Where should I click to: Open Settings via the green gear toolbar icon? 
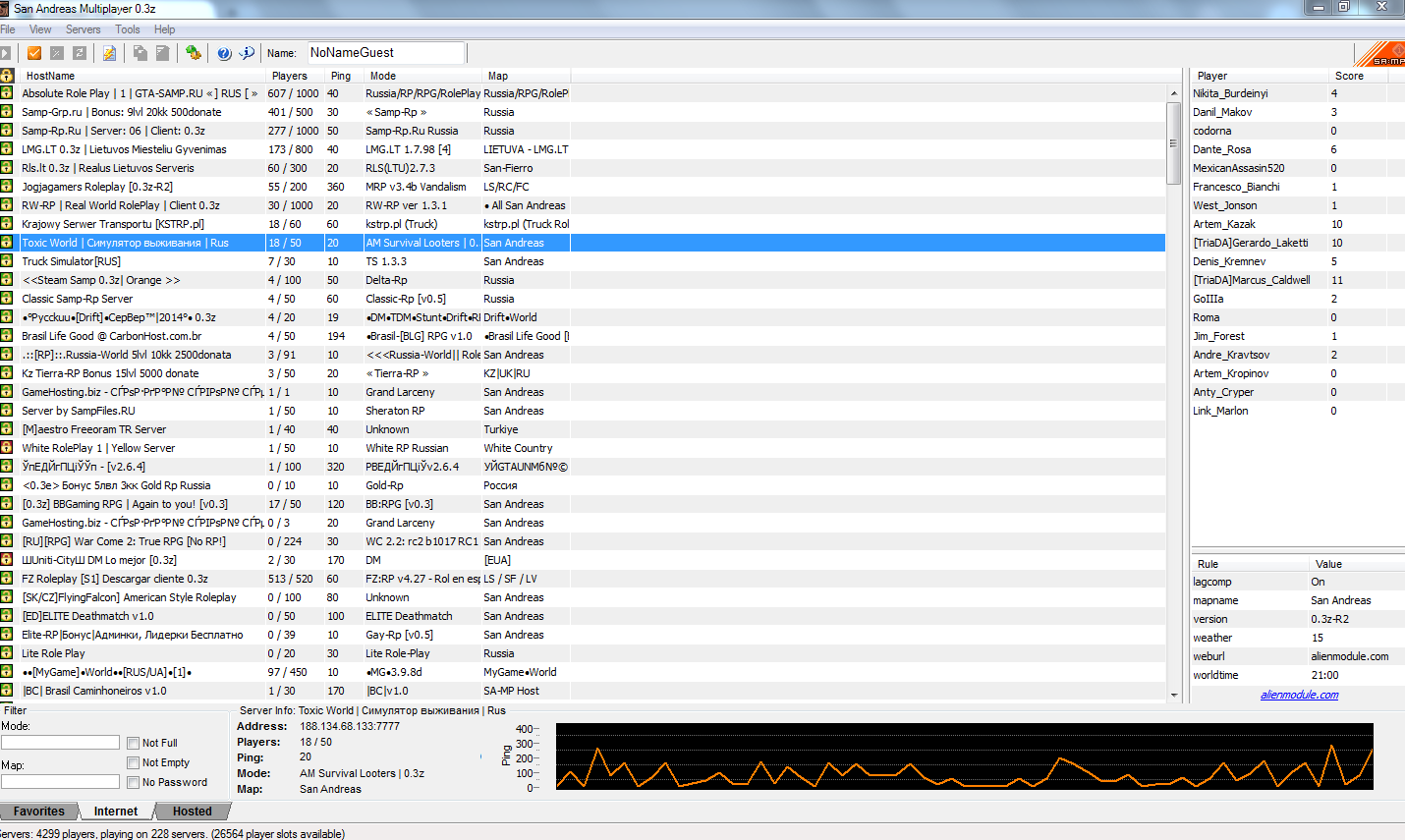coord(194,53)
